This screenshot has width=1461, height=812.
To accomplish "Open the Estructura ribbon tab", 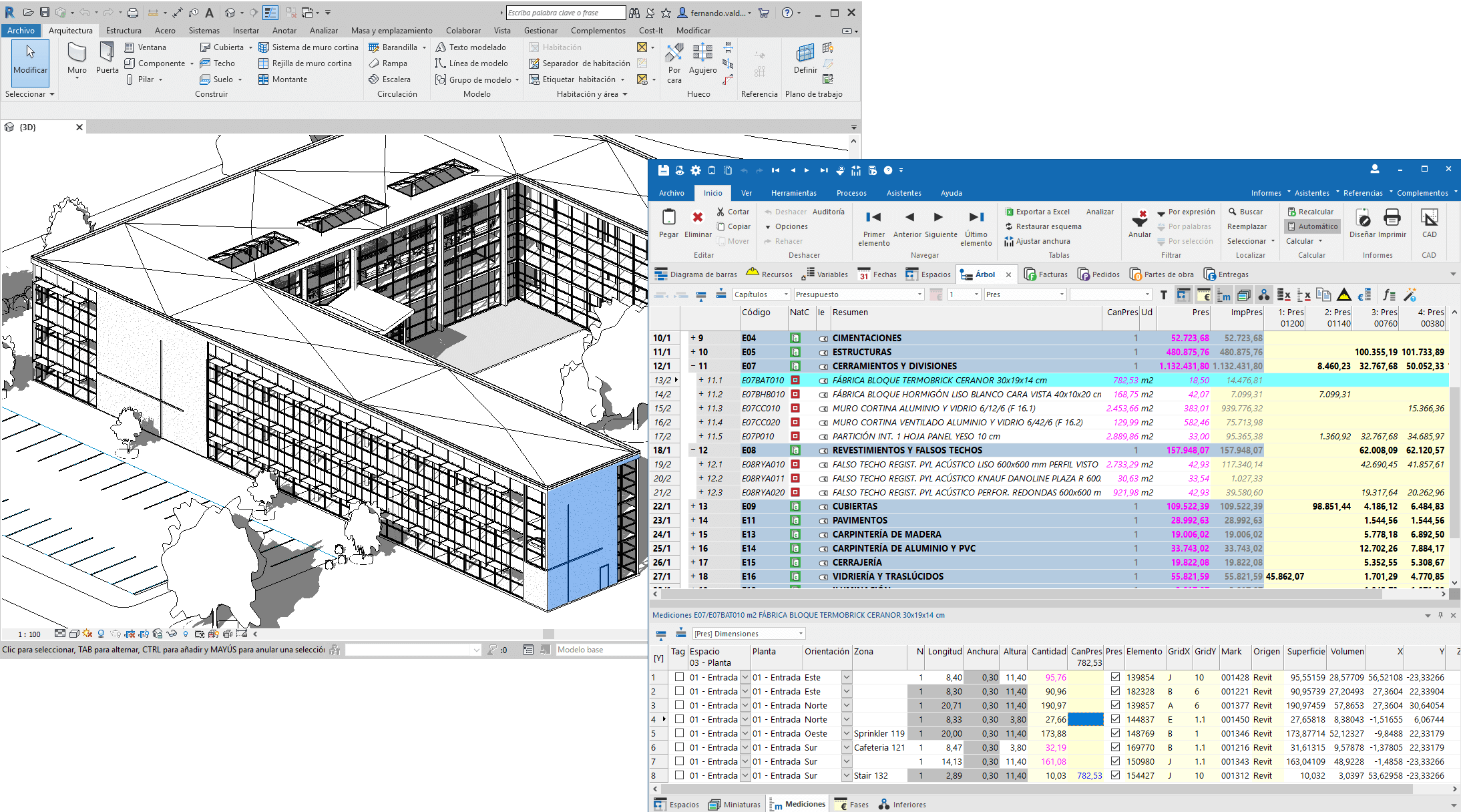I will (x=124, y=31).
